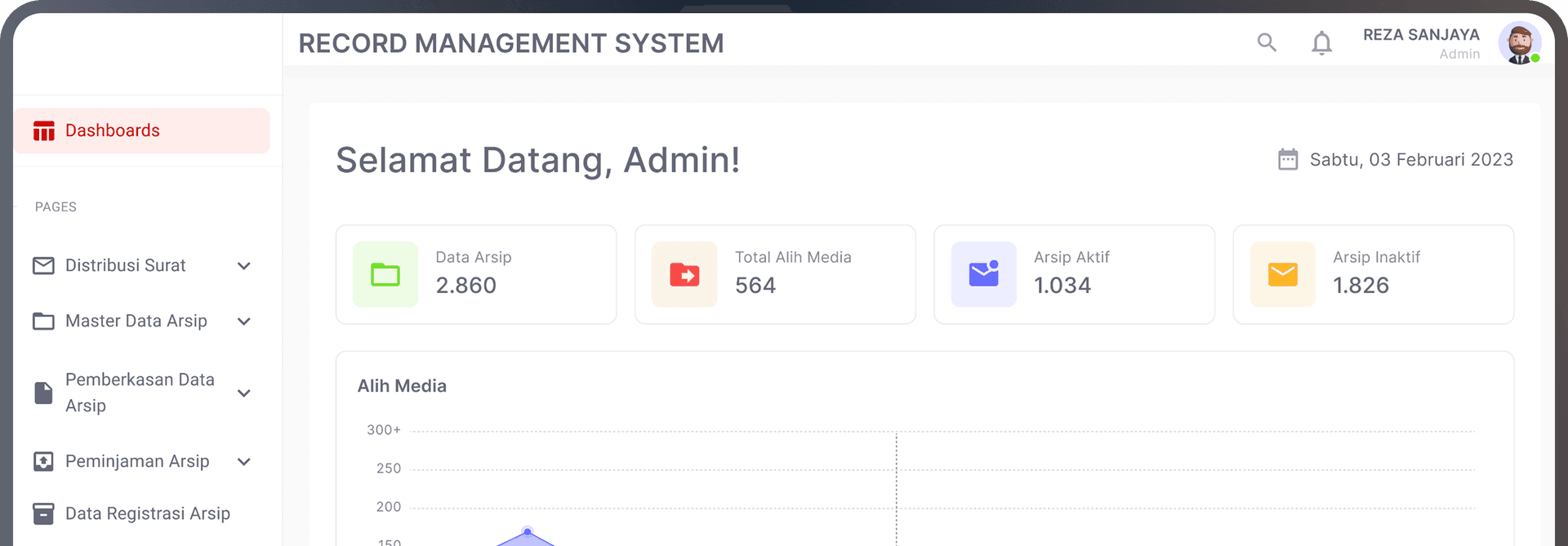1568x546 pixels.
Task: Click the Alih Media chart title
Action: (402, 386)
